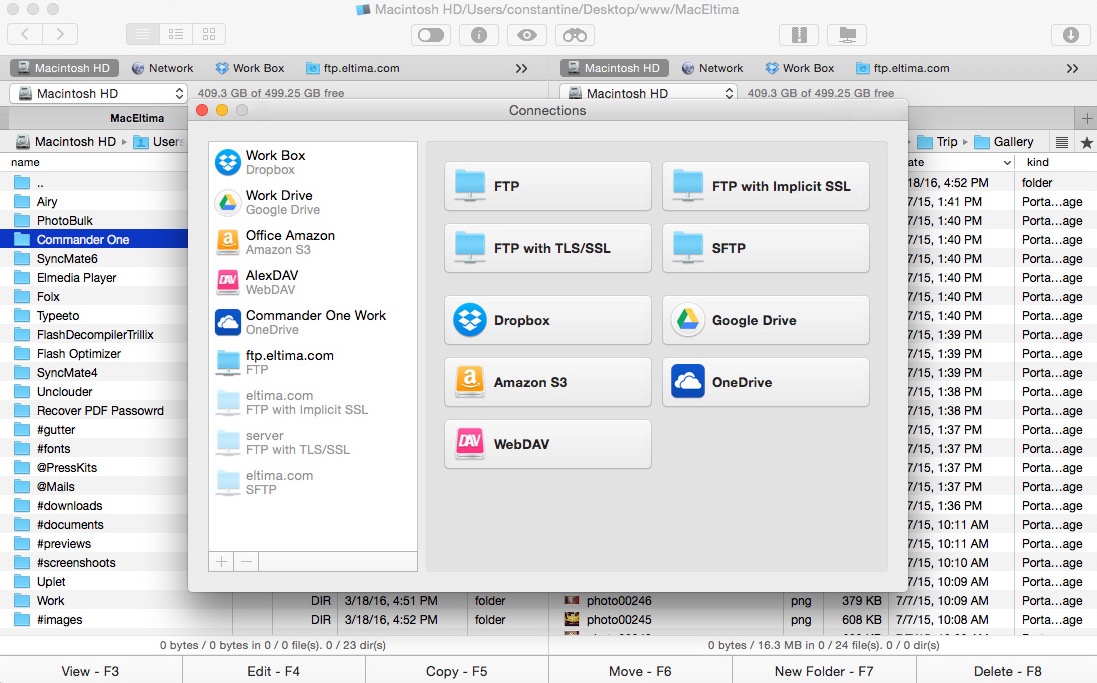1097x683 pixels.
Task: Go back with the left arrow button
Action: coord(25,34)
